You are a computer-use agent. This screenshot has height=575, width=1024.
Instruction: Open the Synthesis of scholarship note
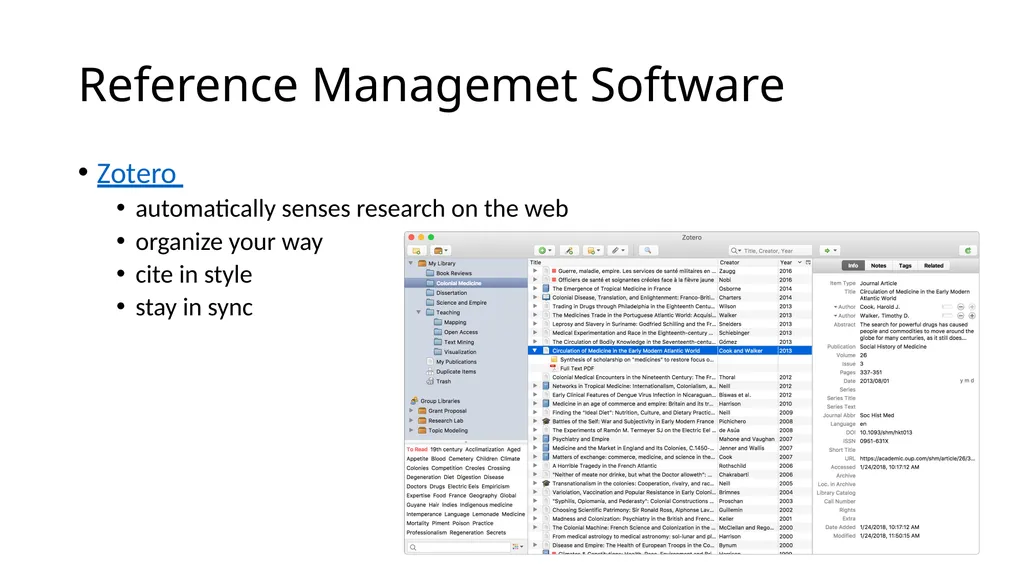coord(637,360)
